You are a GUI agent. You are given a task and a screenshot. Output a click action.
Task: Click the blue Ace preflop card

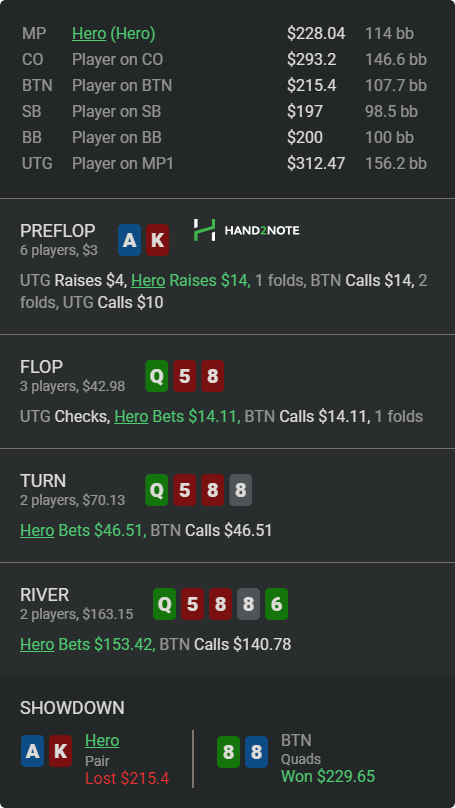[129, 240]
